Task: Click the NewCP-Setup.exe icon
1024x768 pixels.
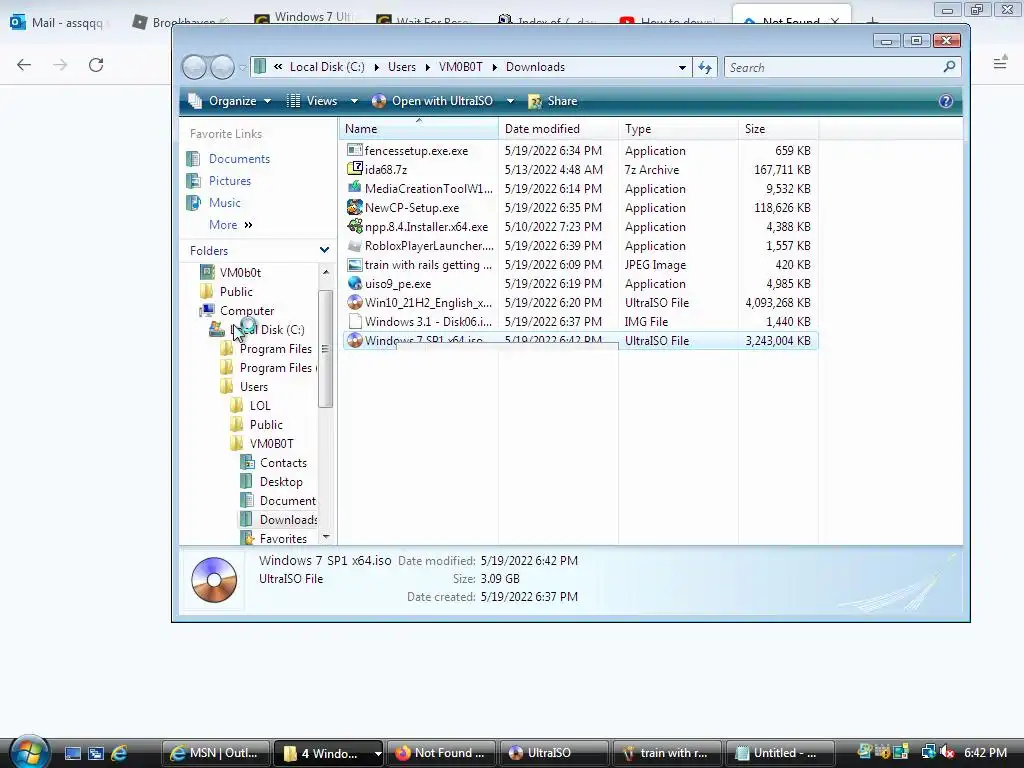Action: (355, 208)
